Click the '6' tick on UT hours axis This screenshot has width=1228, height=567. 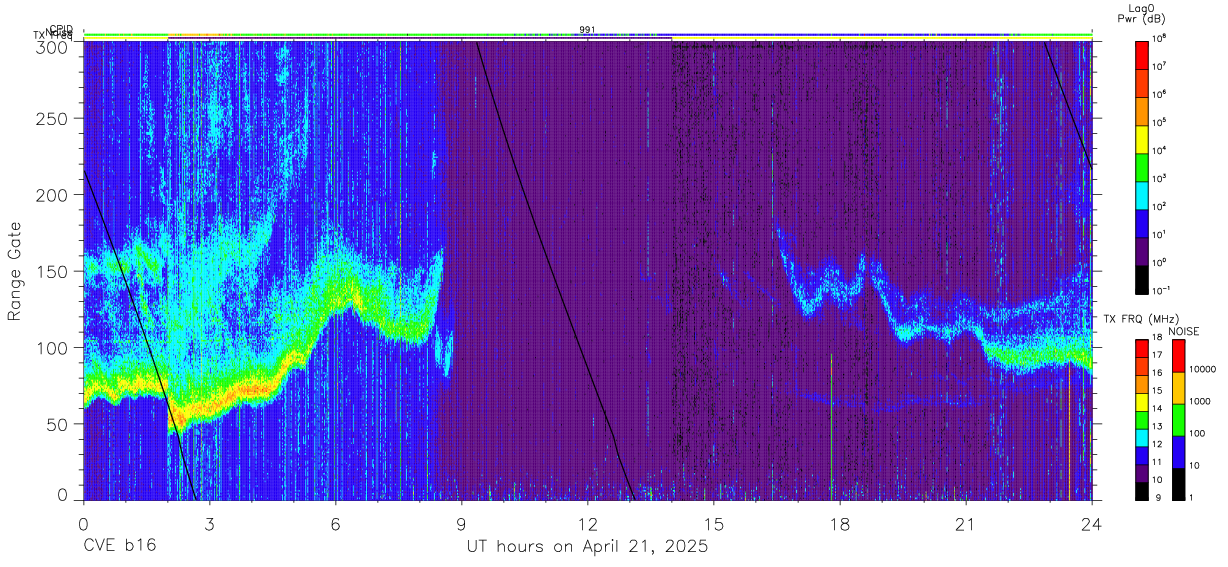pyautogui.click(x=335, y=523)
